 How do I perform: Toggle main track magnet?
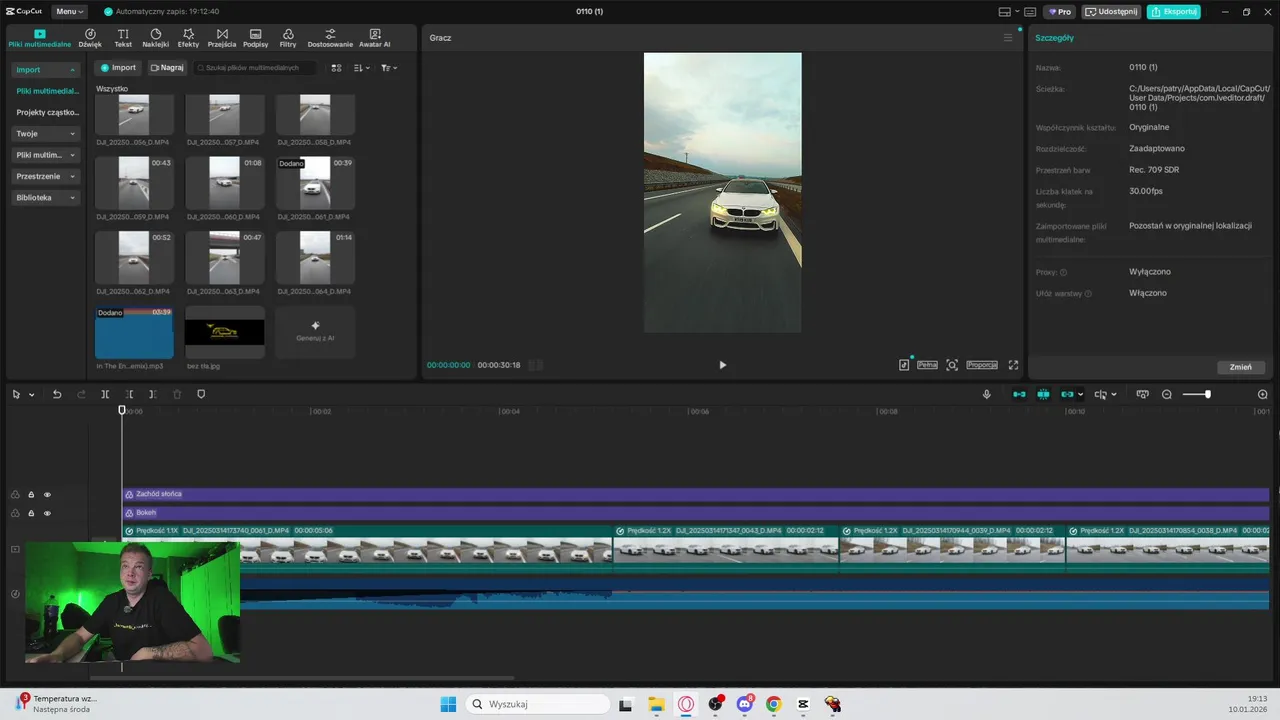click(1019, 395)
